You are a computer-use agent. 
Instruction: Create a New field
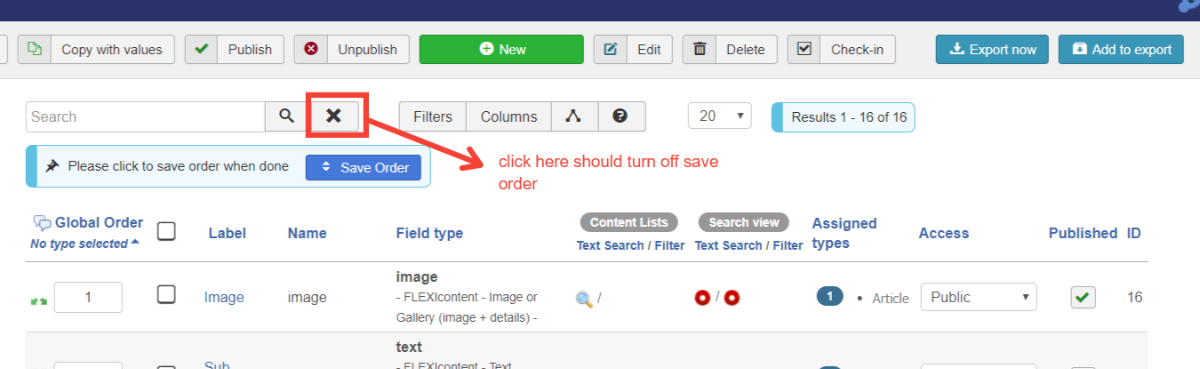501,49
